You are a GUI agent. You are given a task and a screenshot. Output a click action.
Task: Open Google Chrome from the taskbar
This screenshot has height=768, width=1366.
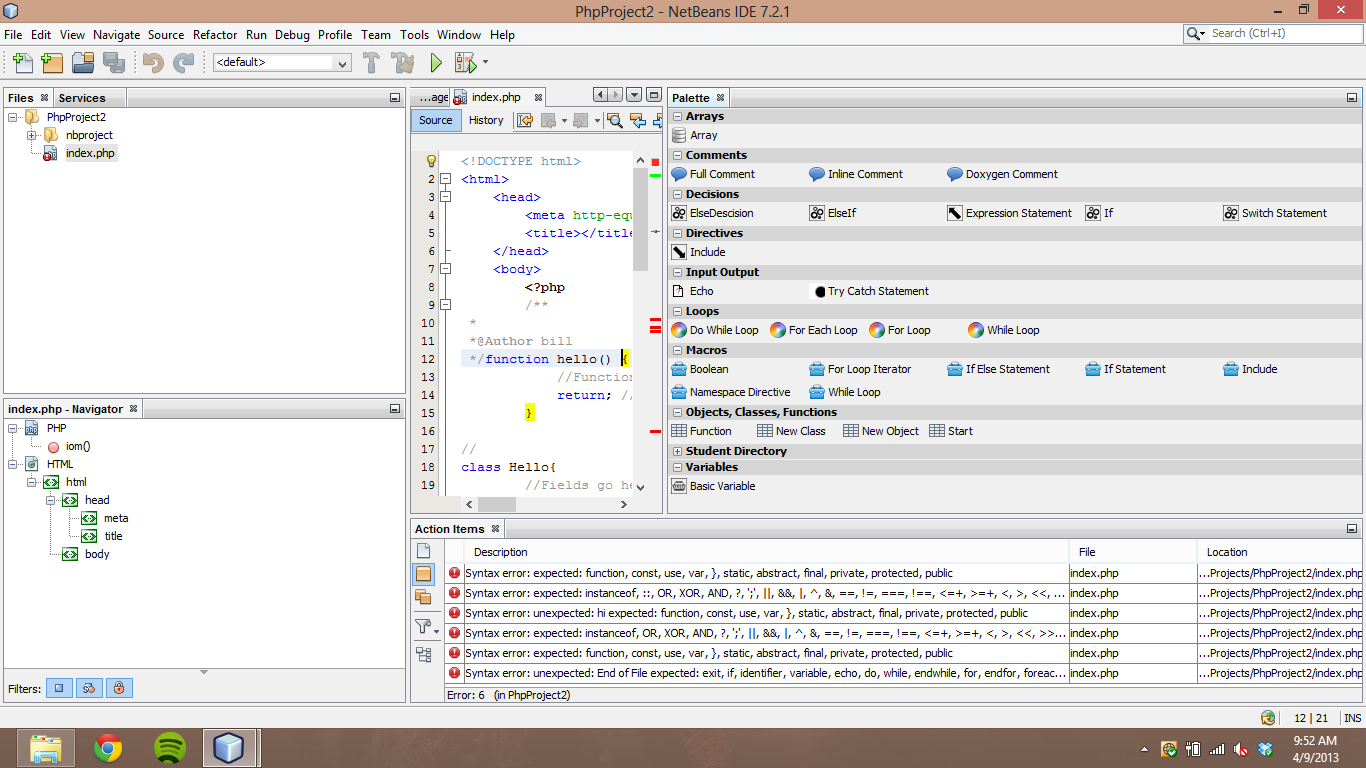(108, 747)
